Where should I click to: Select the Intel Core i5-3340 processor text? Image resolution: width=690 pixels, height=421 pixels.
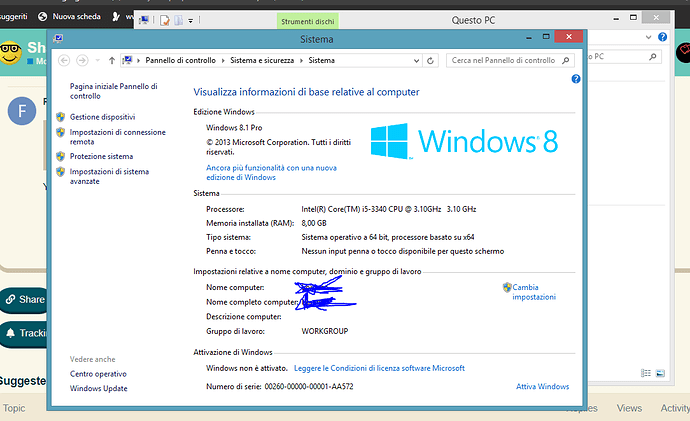[389, 209]
